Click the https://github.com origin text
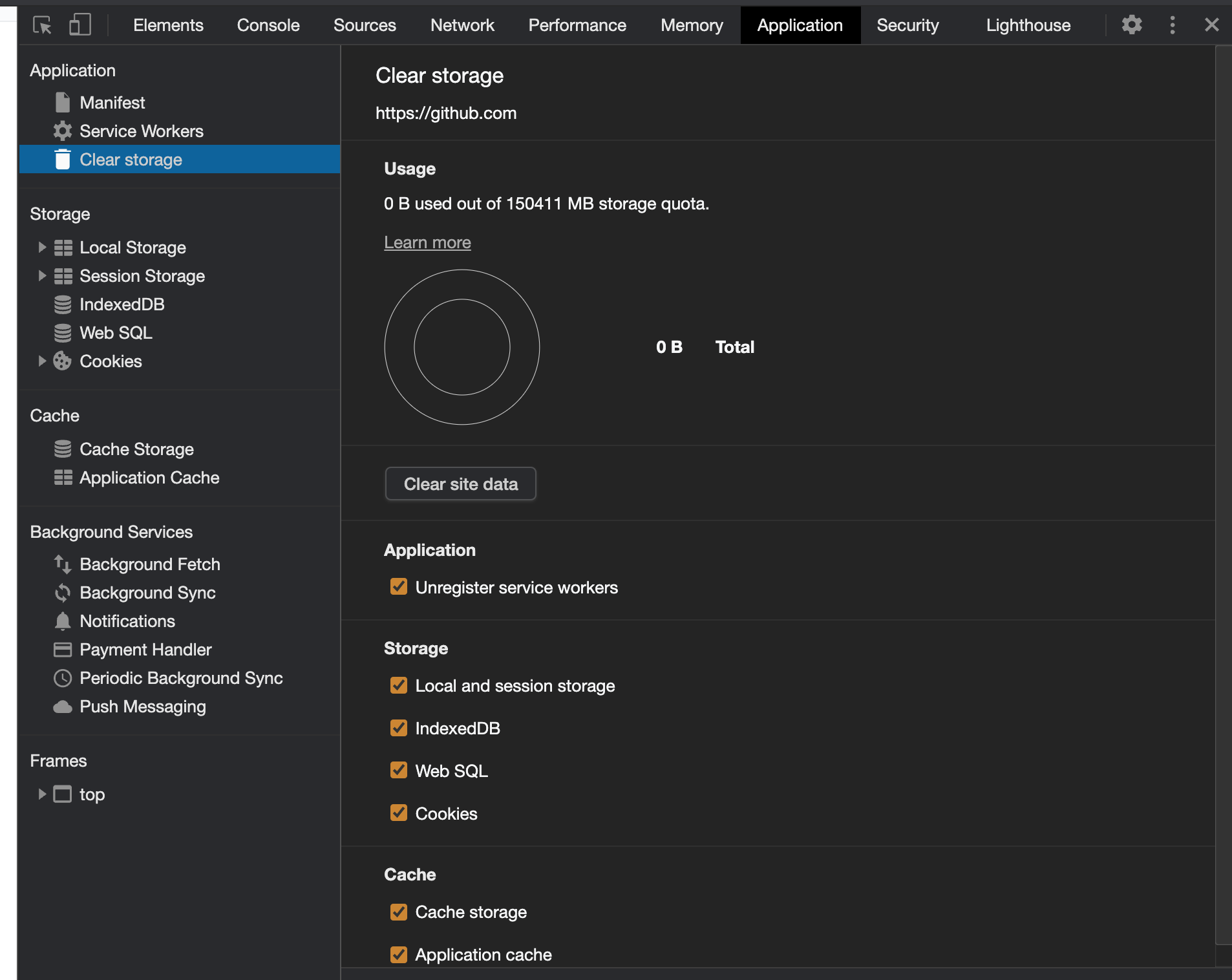This screenshot has height=980, width=1232. pos(446,113)
